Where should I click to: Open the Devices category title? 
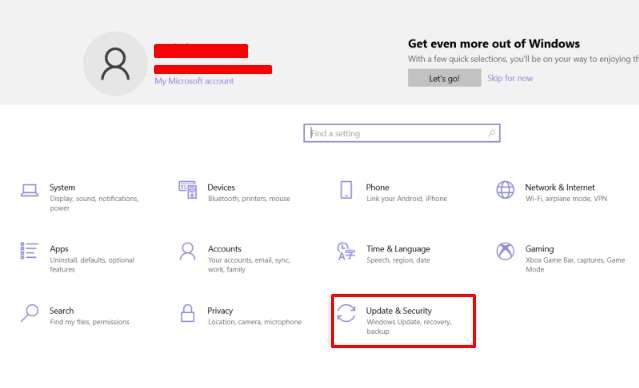click(221, 187)
